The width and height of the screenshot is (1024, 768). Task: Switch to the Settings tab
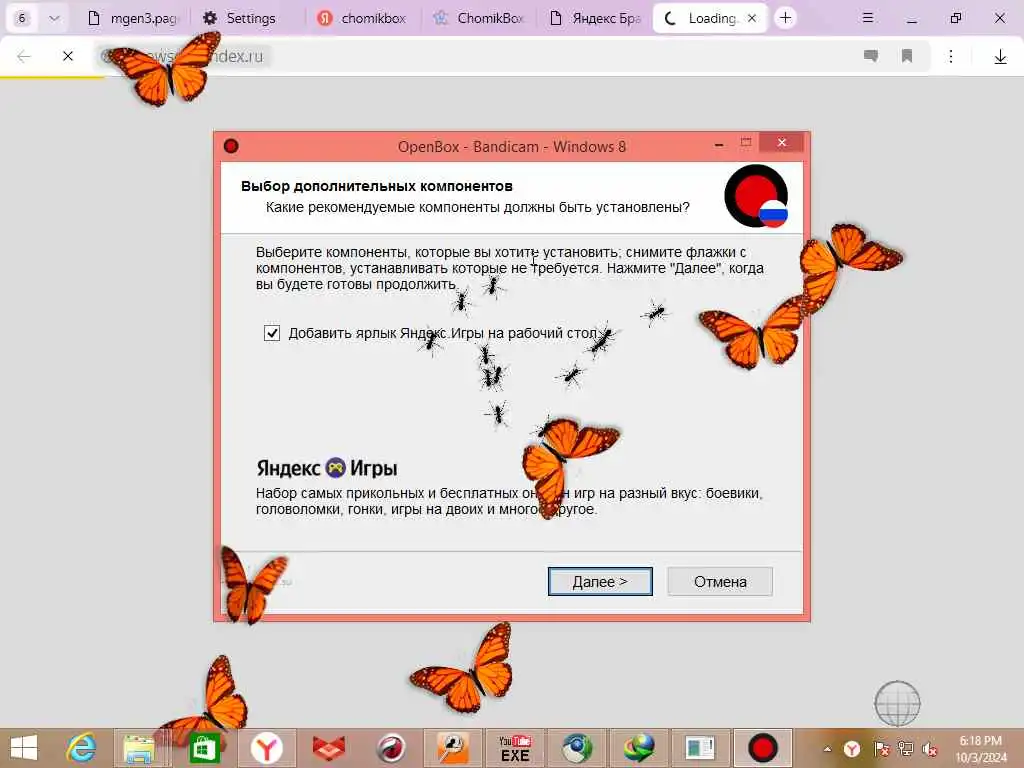239,18
